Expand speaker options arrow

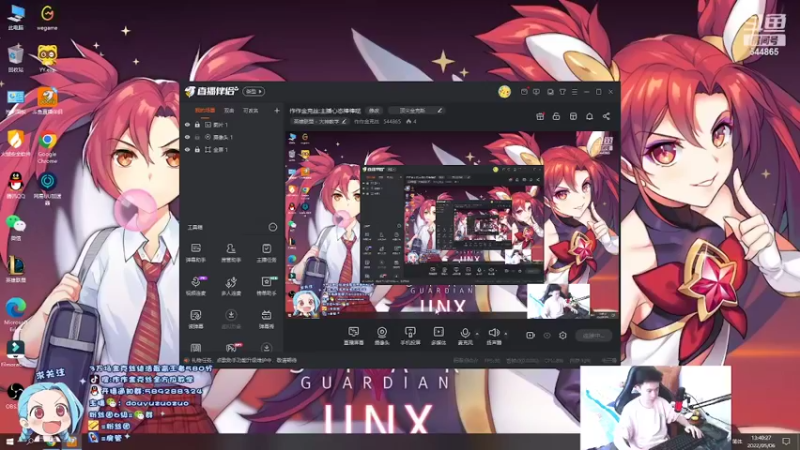pos(506,334)
